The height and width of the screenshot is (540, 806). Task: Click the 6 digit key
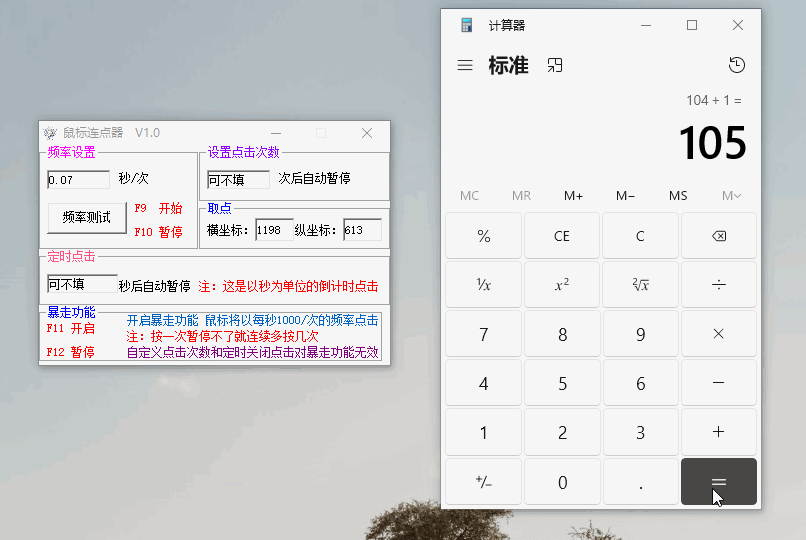[x=640, y=383]
